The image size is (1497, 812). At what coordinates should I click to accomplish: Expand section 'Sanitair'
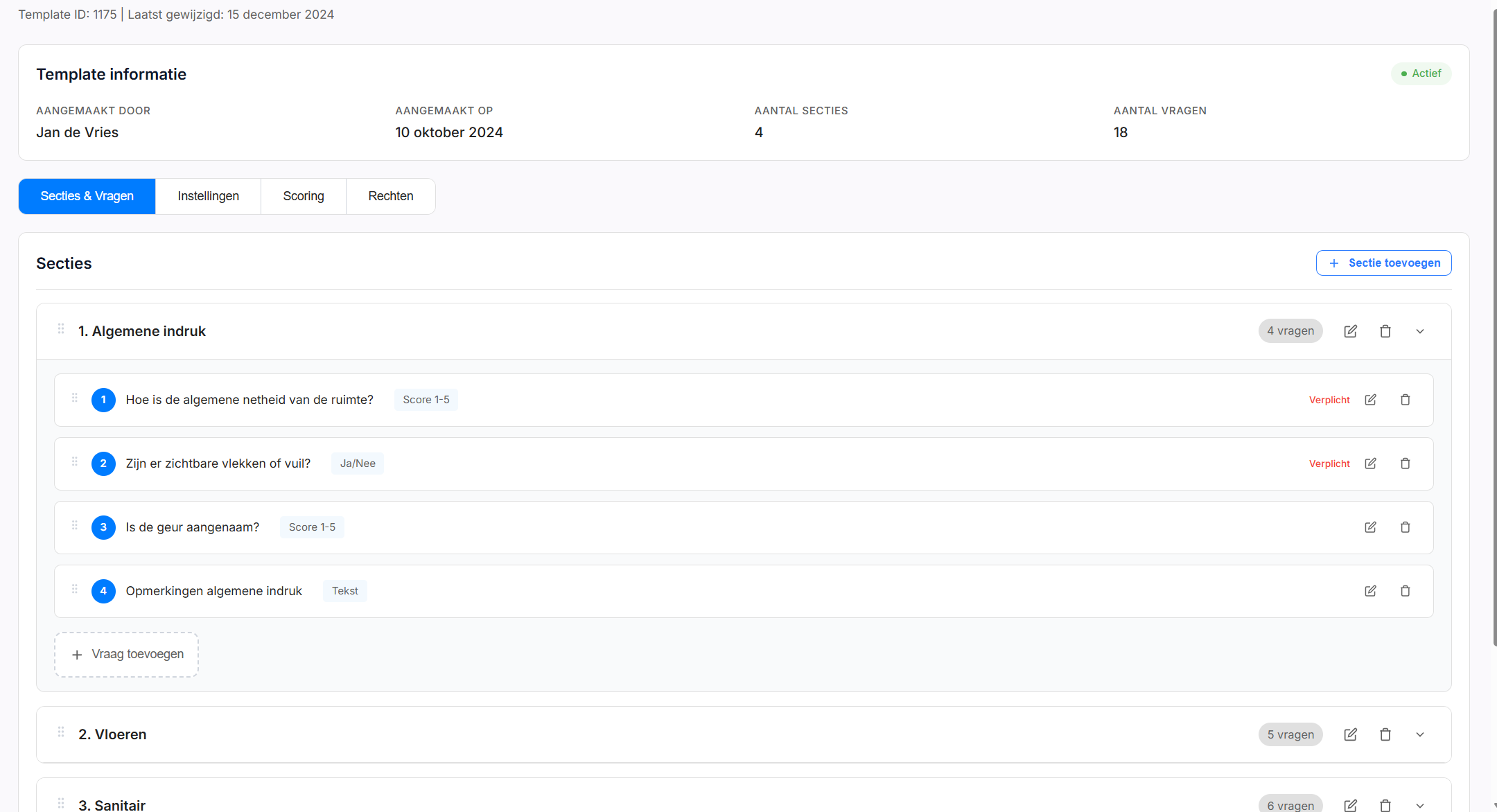coord(1420,804)
